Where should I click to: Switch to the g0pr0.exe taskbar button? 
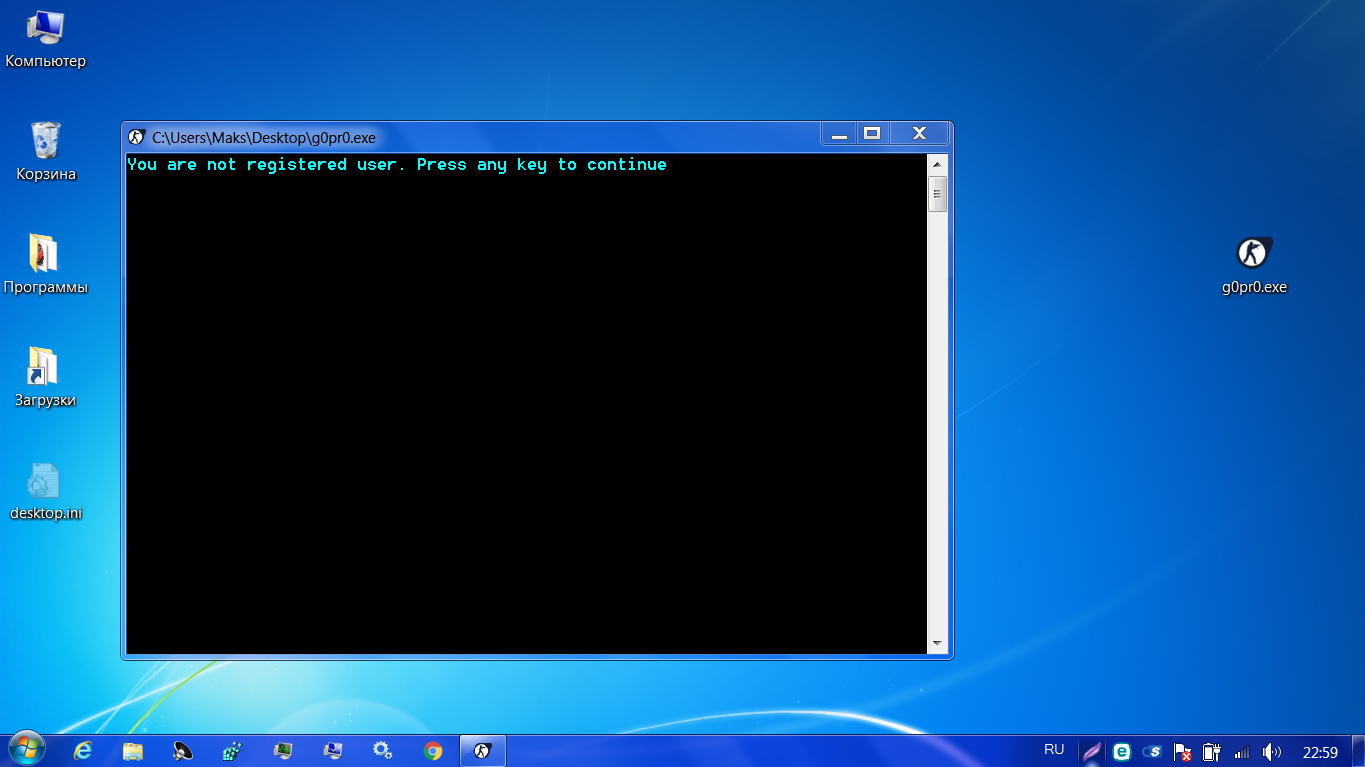click(483, 751)
